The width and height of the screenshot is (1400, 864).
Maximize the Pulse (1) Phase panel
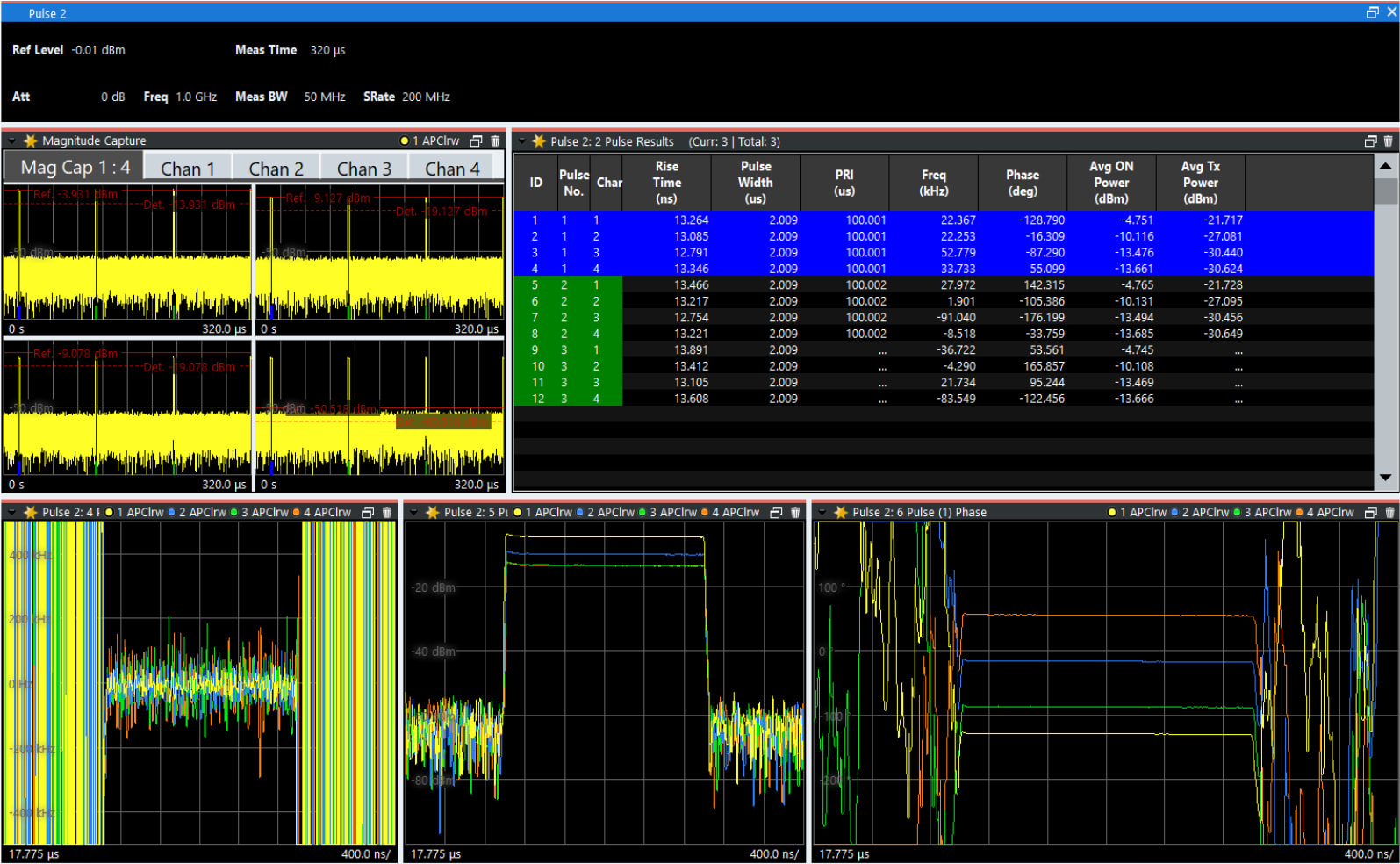(1371, 513)
